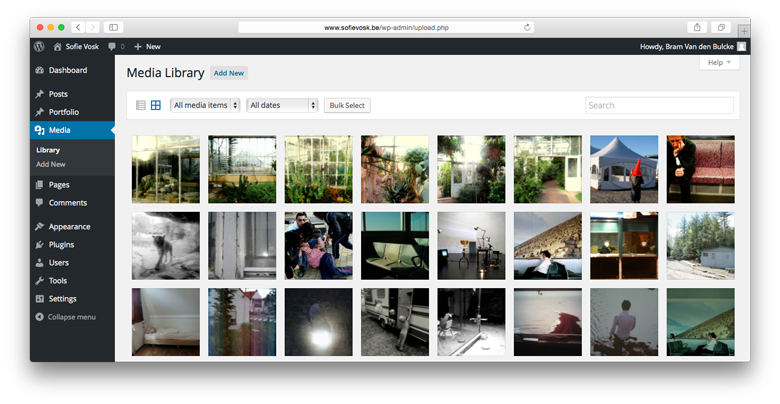Open the bright light in darkness thumbnail
This screenshot has width=780, height=404.
(318, 322)
